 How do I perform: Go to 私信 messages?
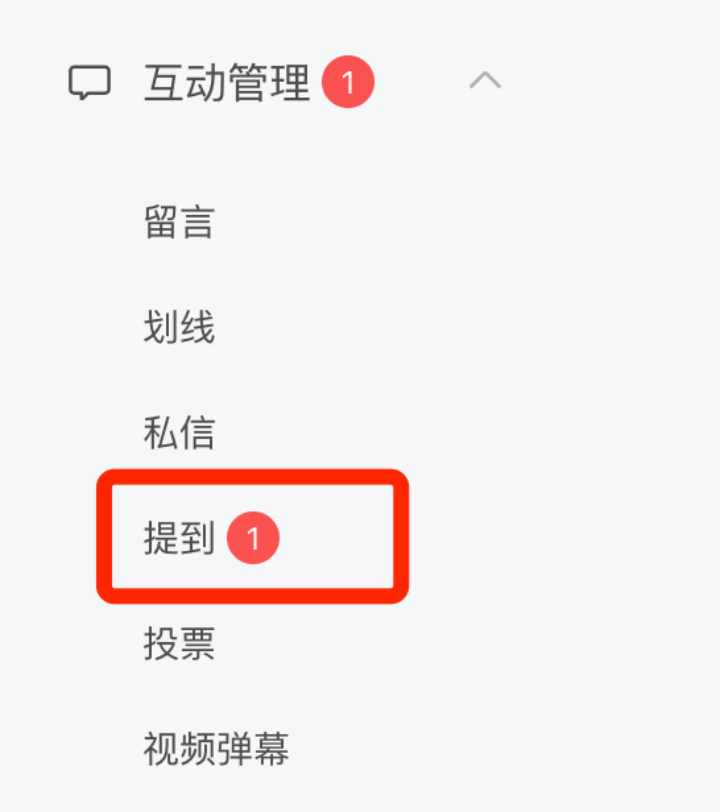point(179,432)
